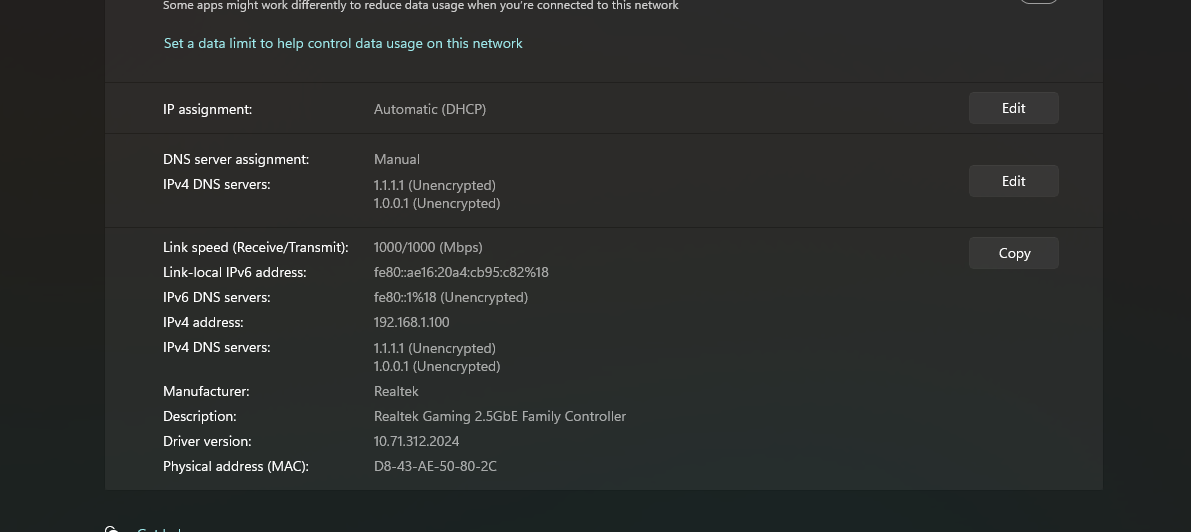Click the driver version 10.71.312.2024
The width and height of the screenshot is (1191, 532).
pyautogui.click(x=416, y=441)
